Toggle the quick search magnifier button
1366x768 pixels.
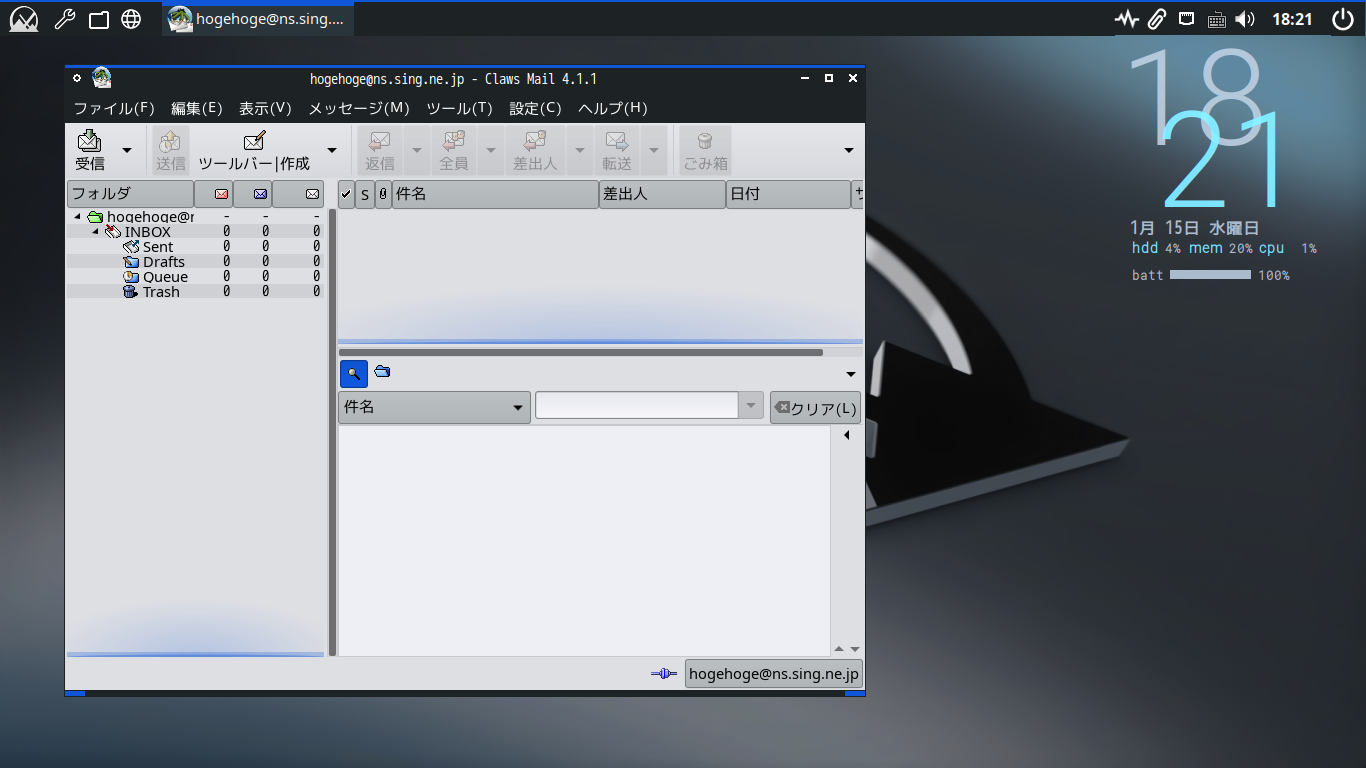[x=353, y=373]
